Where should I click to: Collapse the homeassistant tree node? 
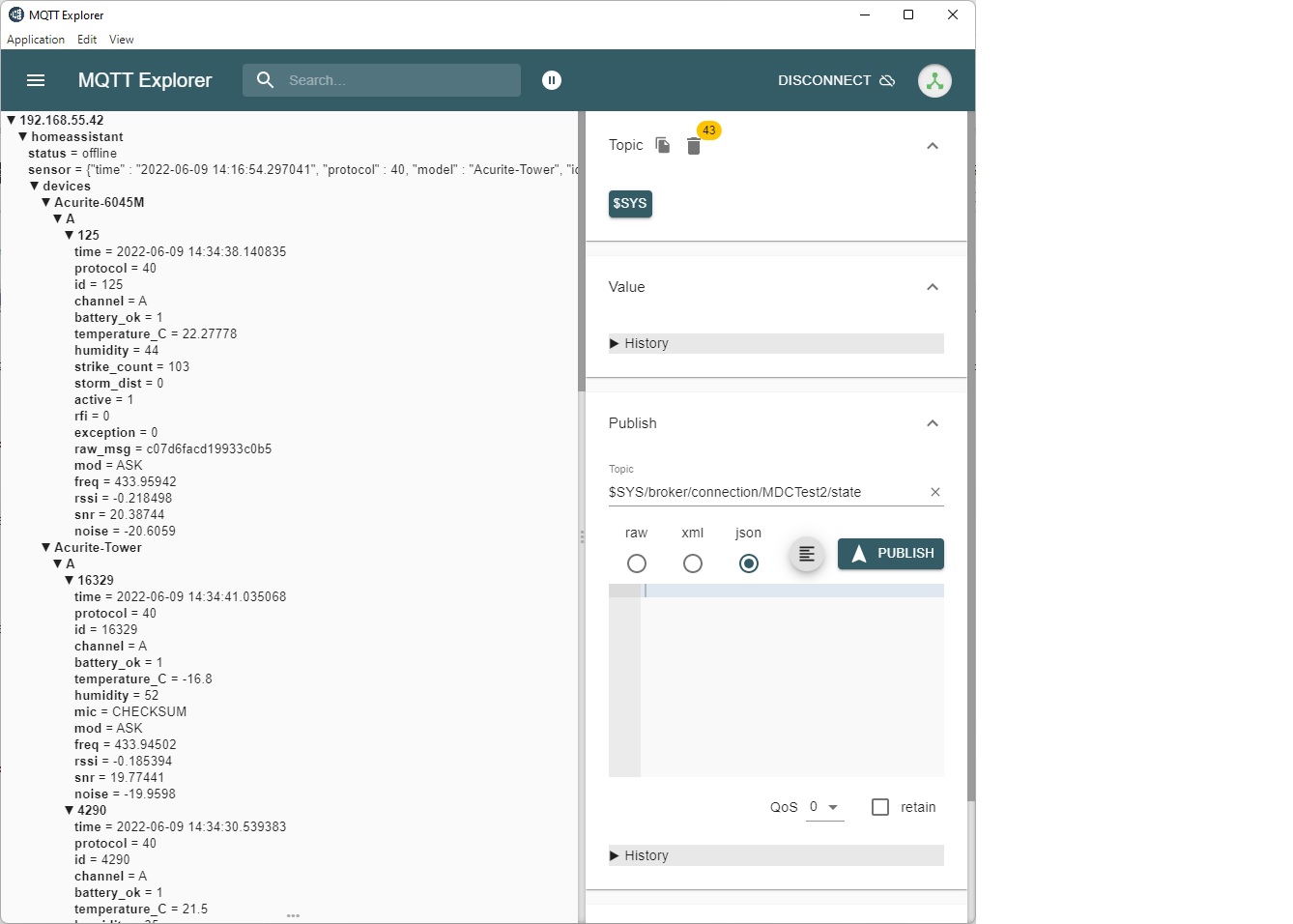click(x=23, y=136)
